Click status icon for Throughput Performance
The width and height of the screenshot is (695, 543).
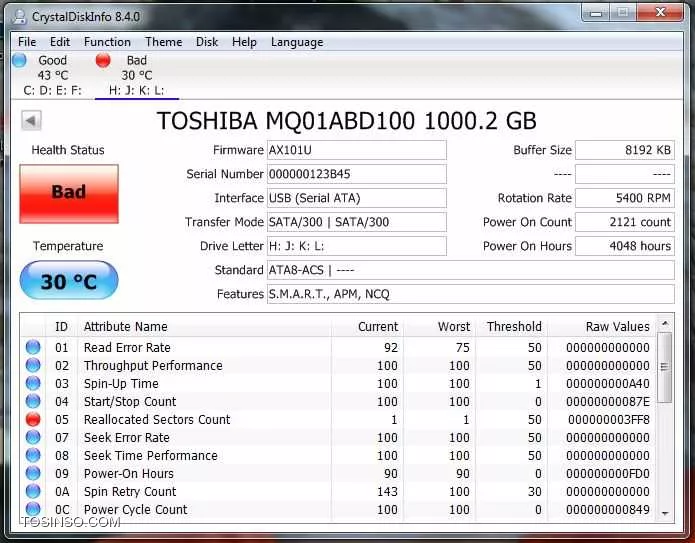click(x=33, y=365)
